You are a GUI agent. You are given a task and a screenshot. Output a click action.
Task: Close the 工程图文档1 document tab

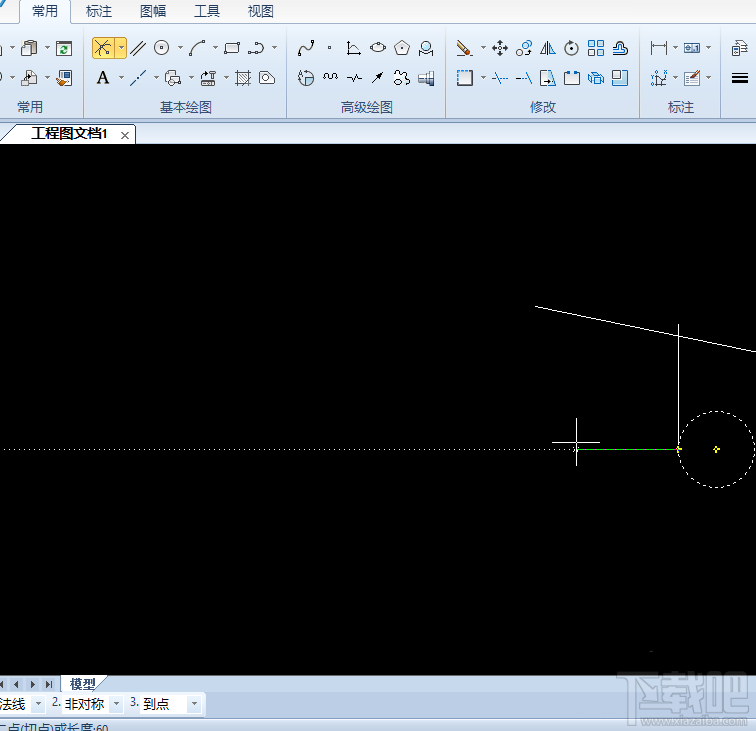click(x=126, y=134)
